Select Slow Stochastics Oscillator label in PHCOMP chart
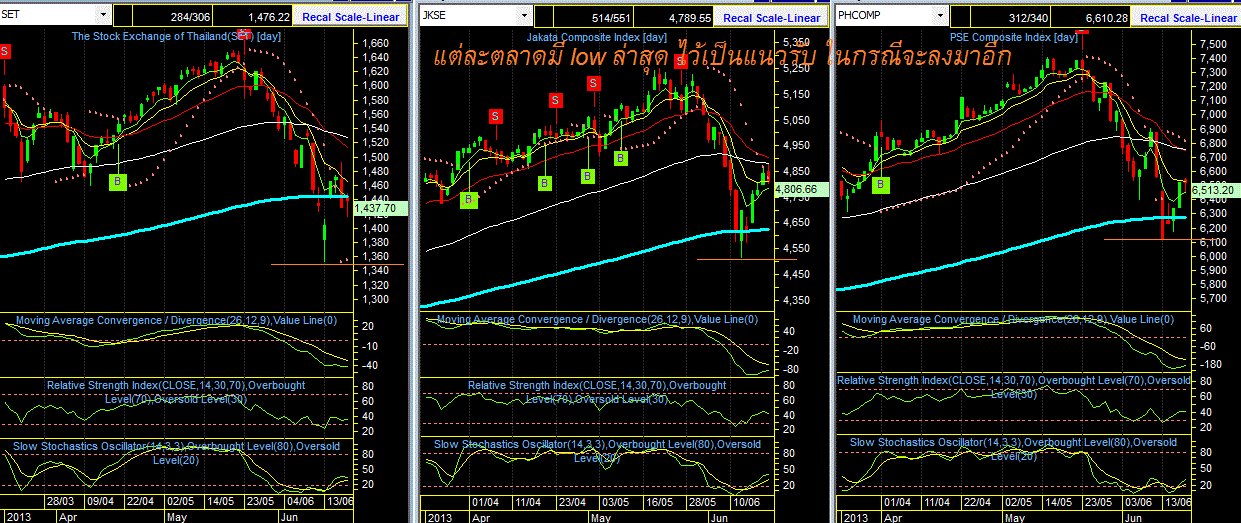 pos(1013,448)
